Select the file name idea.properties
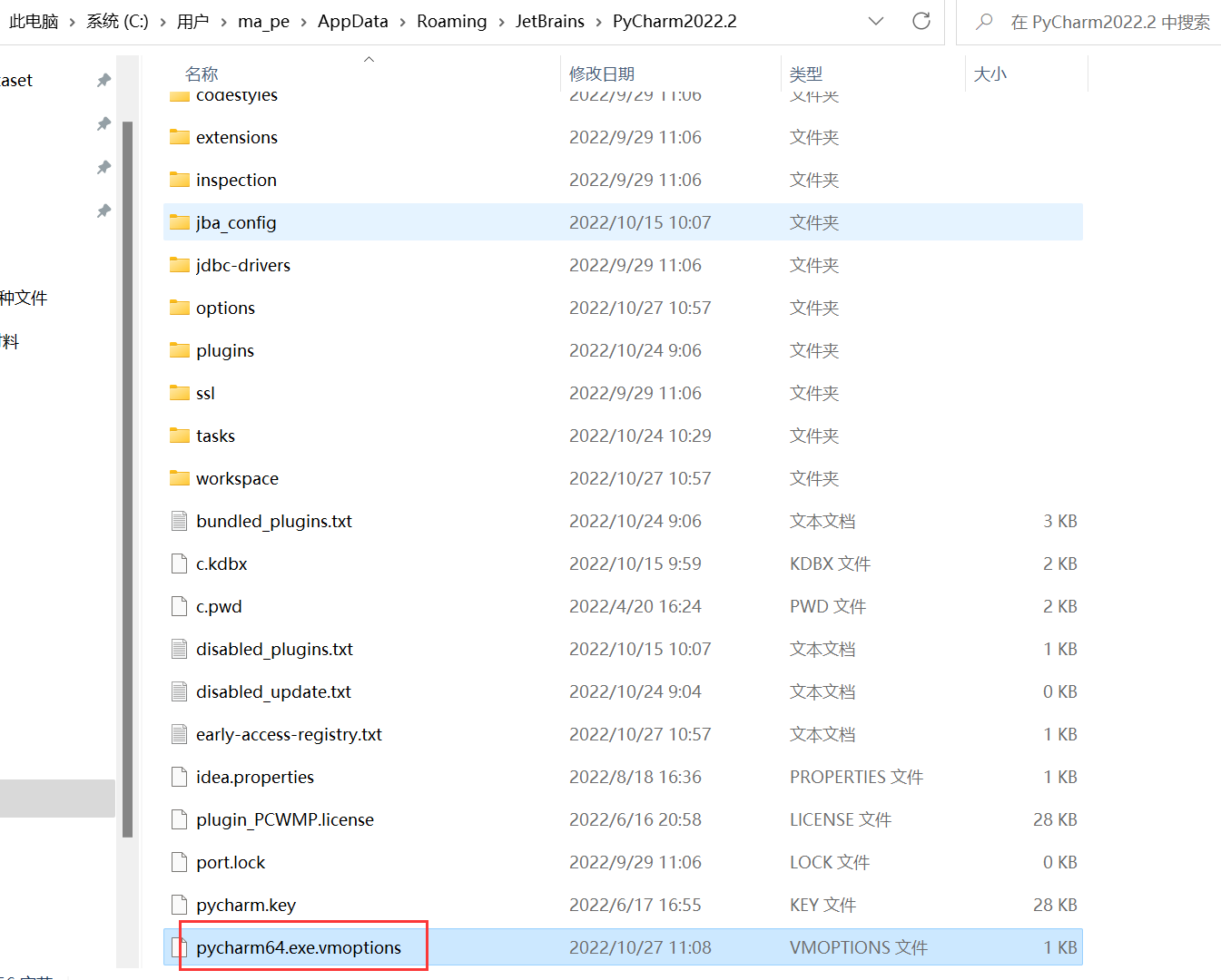Screen dimensions: 1221x980 point(255,777)
